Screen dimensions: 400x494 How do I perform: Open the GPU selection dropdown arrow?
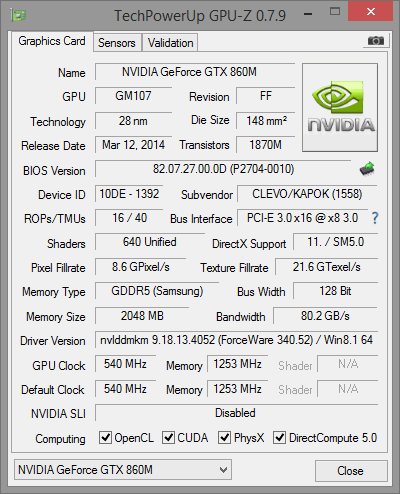(223, 470)
